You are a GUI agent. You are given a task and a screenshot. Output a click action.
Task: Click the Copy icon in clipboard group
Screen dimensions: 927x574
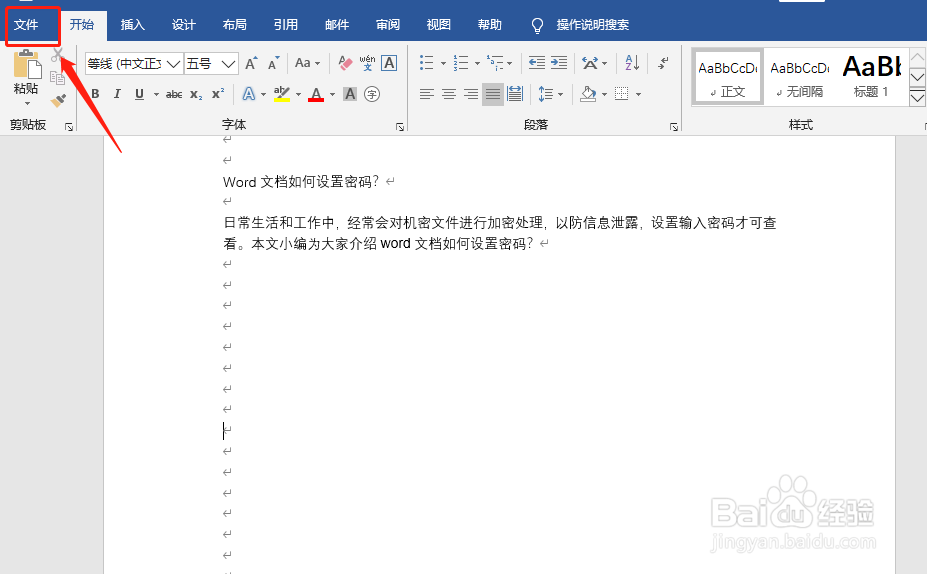pos(57,78)
